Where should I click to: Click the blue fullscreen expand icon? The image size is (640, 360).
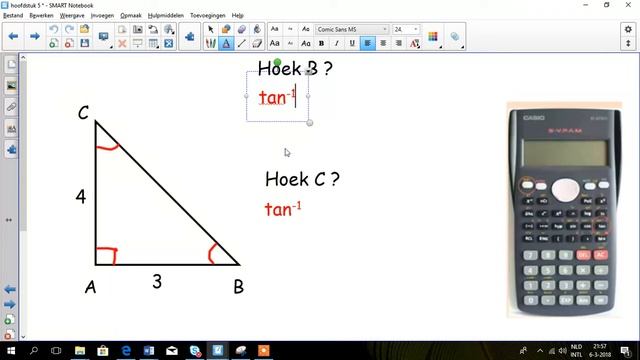point(169,43)
